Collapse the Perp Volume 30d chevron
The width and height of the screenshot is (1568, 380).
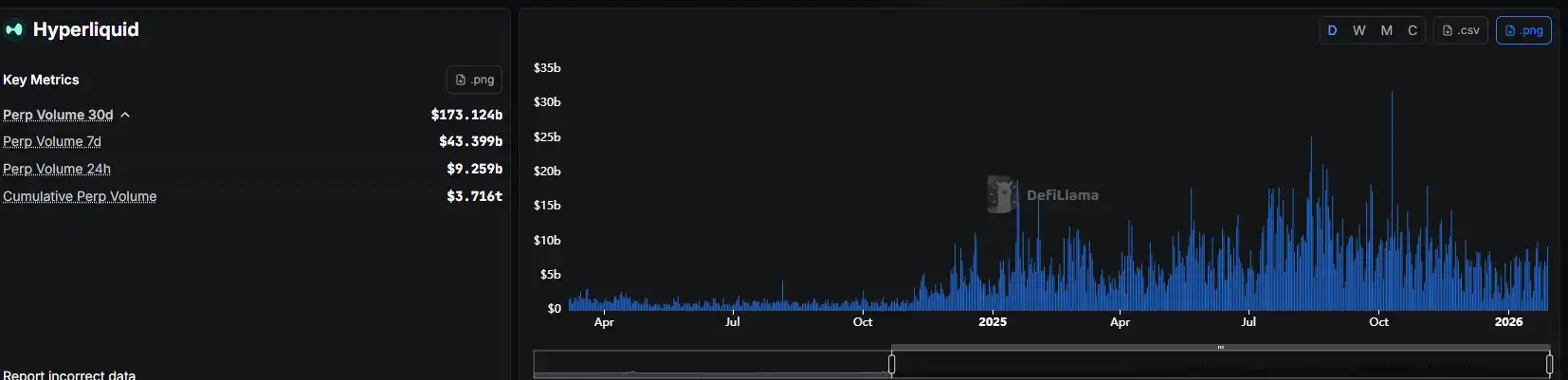click(125, 115)
